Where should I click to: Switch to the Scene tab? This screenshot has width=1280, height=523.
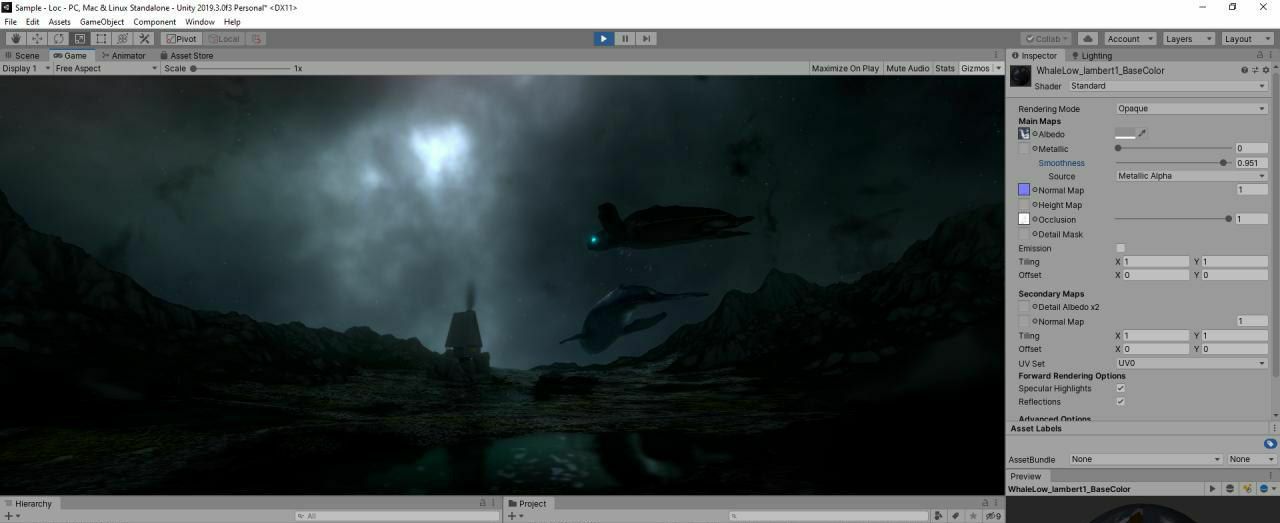click(x=22, y=56)
